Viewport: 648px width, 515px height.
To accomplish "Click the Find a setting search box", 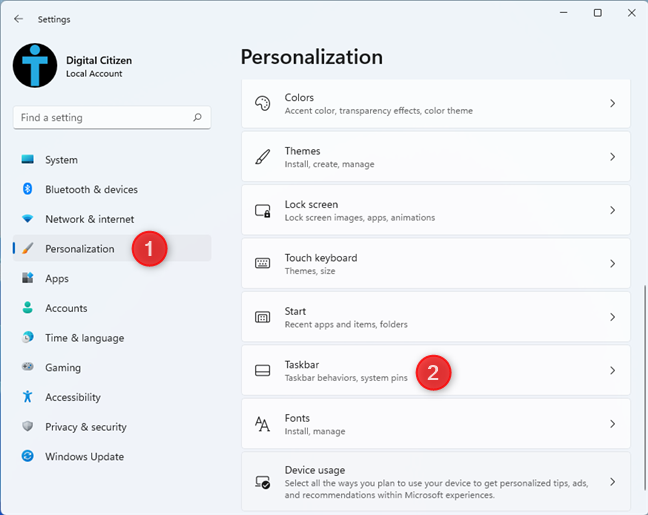I will point(112,117).
